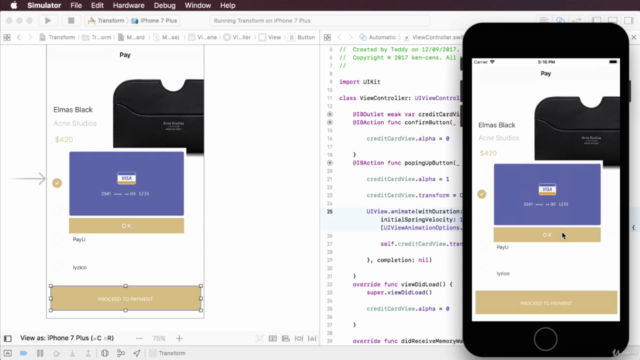Click the Add New Constraints (Pin) icon
Viewport: 640px width, 360px height.
pyautogui.click(x=299, y=338)
